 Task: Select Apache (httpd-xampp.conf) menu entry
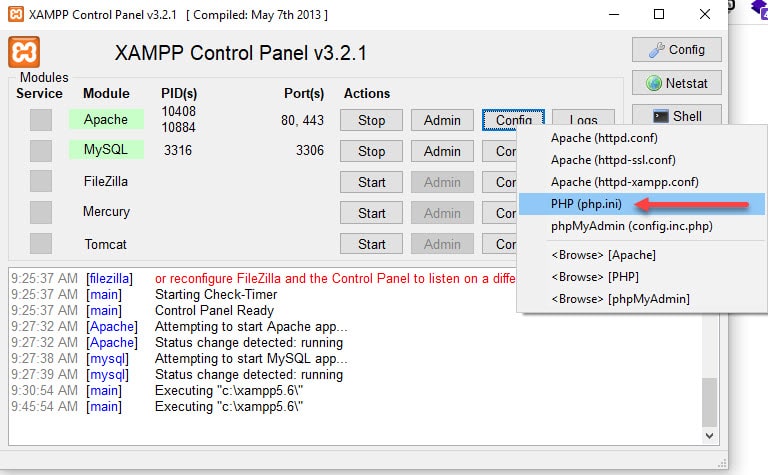coord(642,182)
